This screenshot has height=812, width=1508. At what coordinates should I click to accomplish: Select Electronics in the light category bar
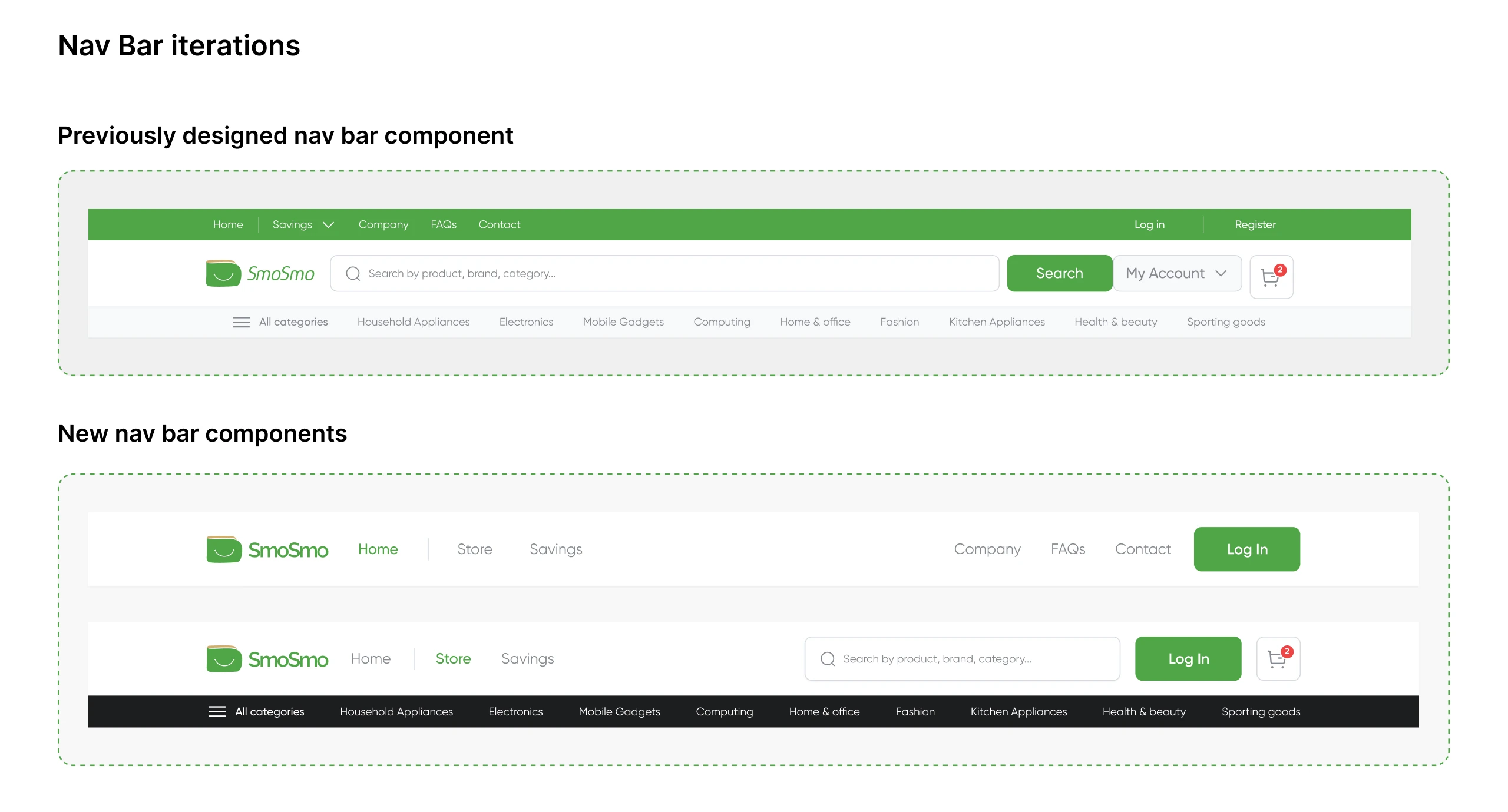[526, 322]
